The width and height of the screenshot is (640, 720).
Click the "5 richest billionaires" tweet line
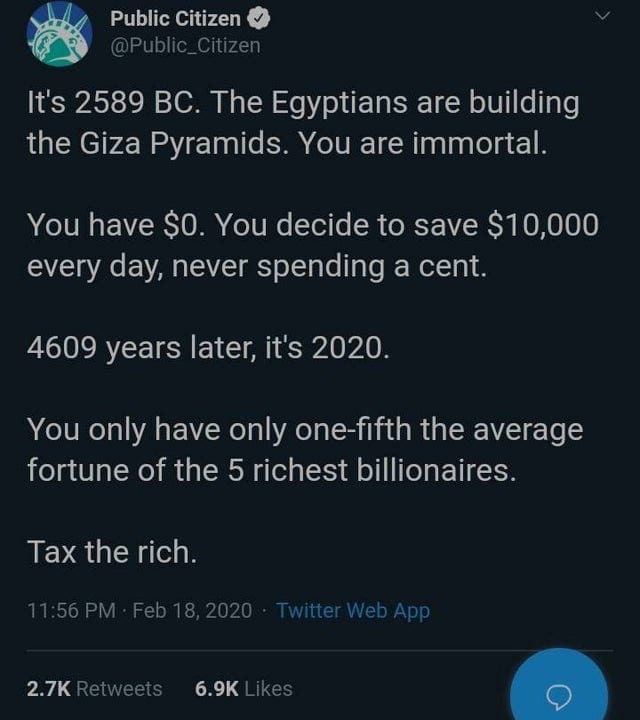click(x=272, y=469)
